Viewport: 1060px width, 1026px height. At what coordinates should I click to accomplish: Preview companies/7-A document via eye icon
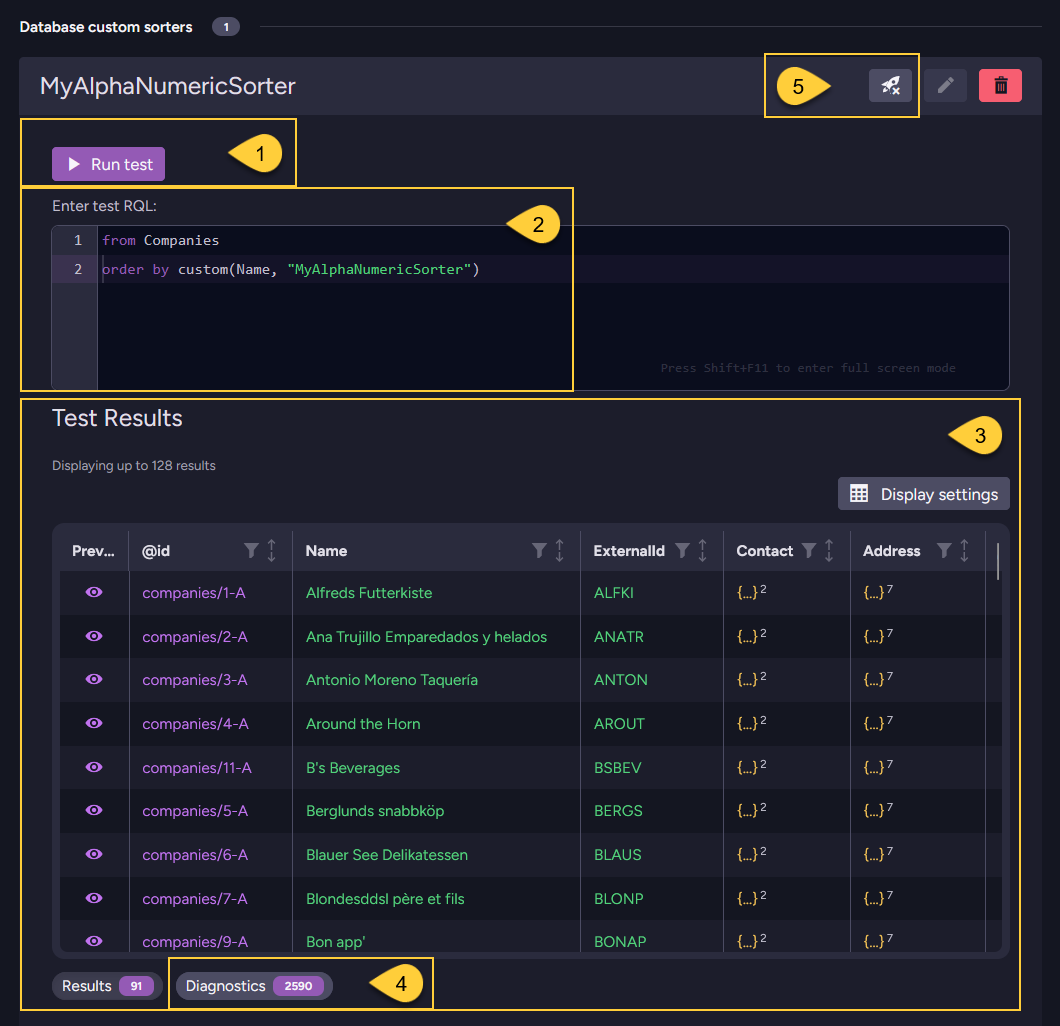pos(94,898)
